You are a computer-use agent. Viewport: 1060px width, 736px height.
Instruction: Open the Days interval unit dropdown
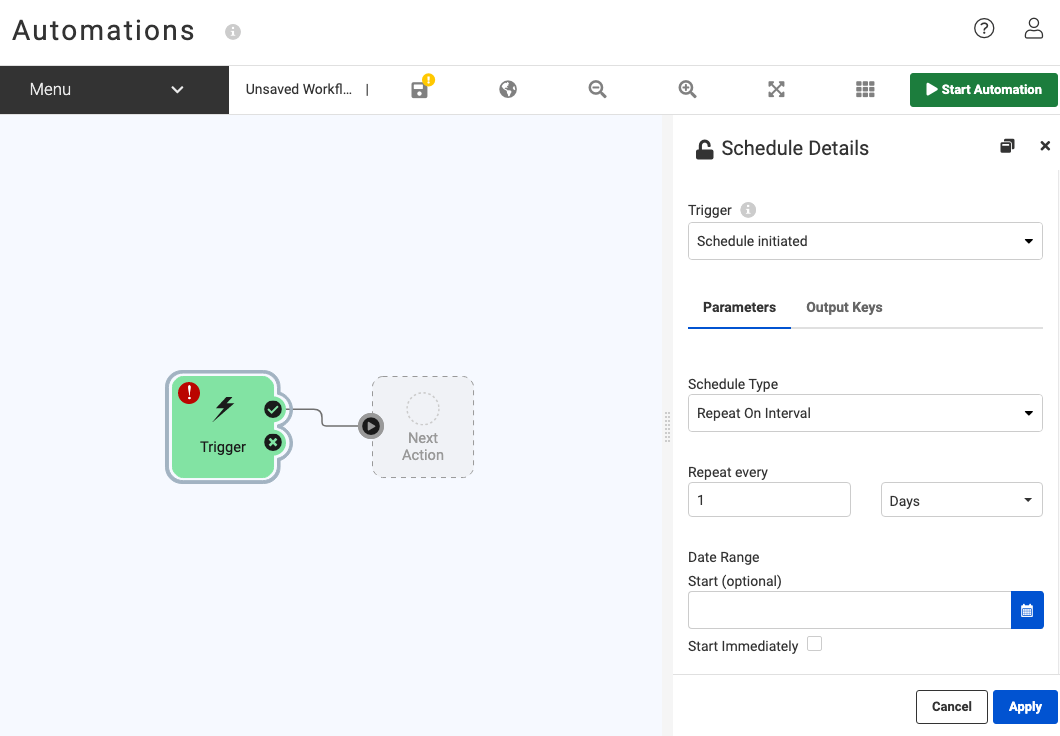coord(961,500)
